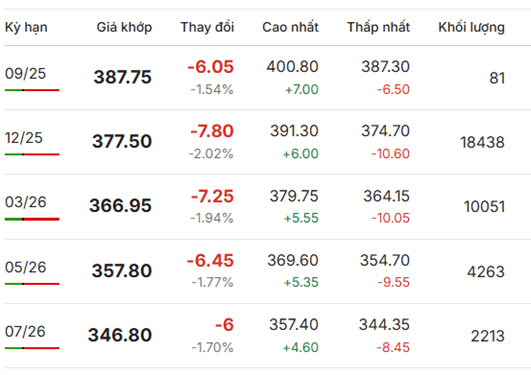This screenshot has width=531, height=375.
Task: Click the Thấp nhất column header
Action: point(379,27)
